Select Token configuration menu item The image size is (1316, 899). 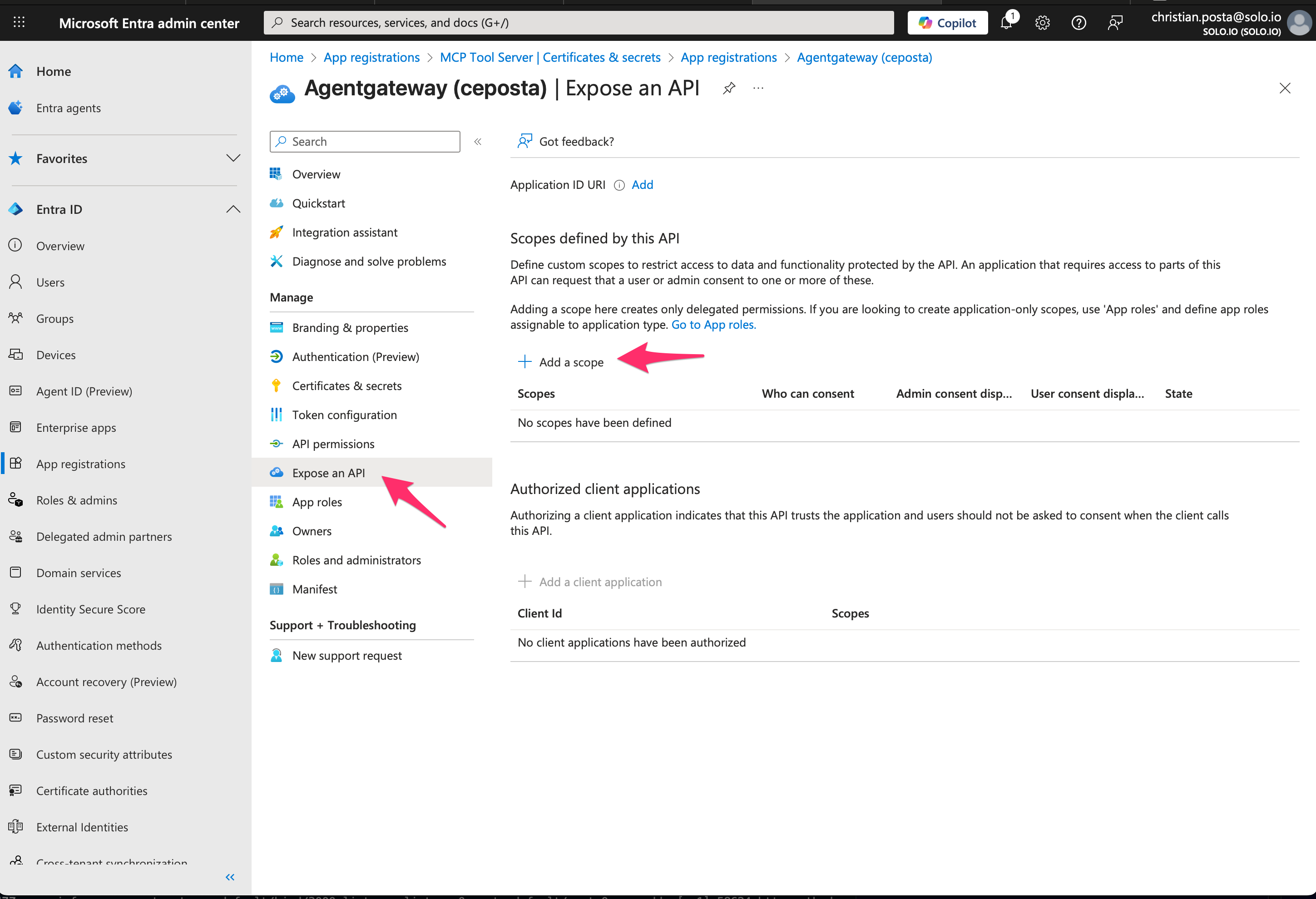tap(344, 415)
